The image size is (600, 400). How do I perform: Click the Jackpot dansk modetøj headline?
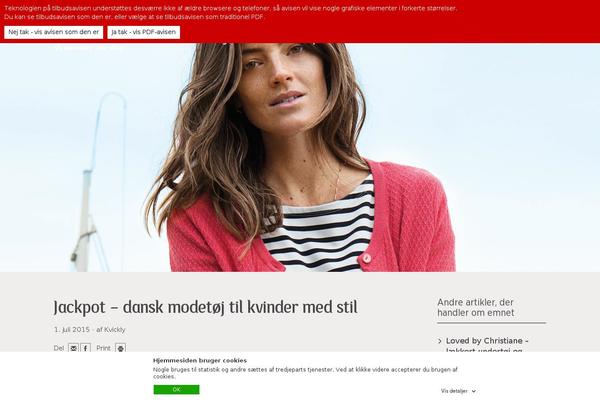[x=205, y=307]
